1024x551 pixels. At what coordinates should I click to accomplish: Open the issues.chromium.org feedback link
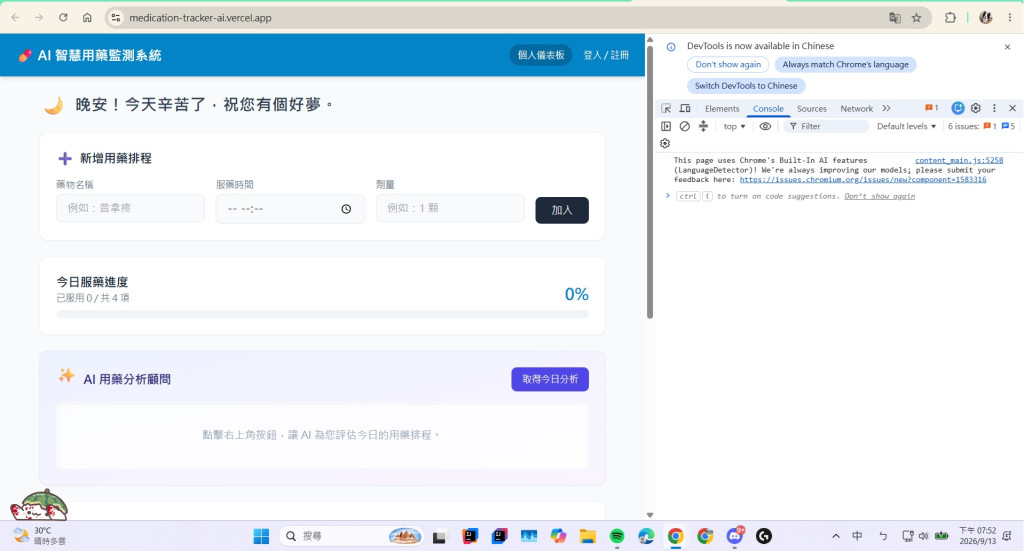(863, 180)
